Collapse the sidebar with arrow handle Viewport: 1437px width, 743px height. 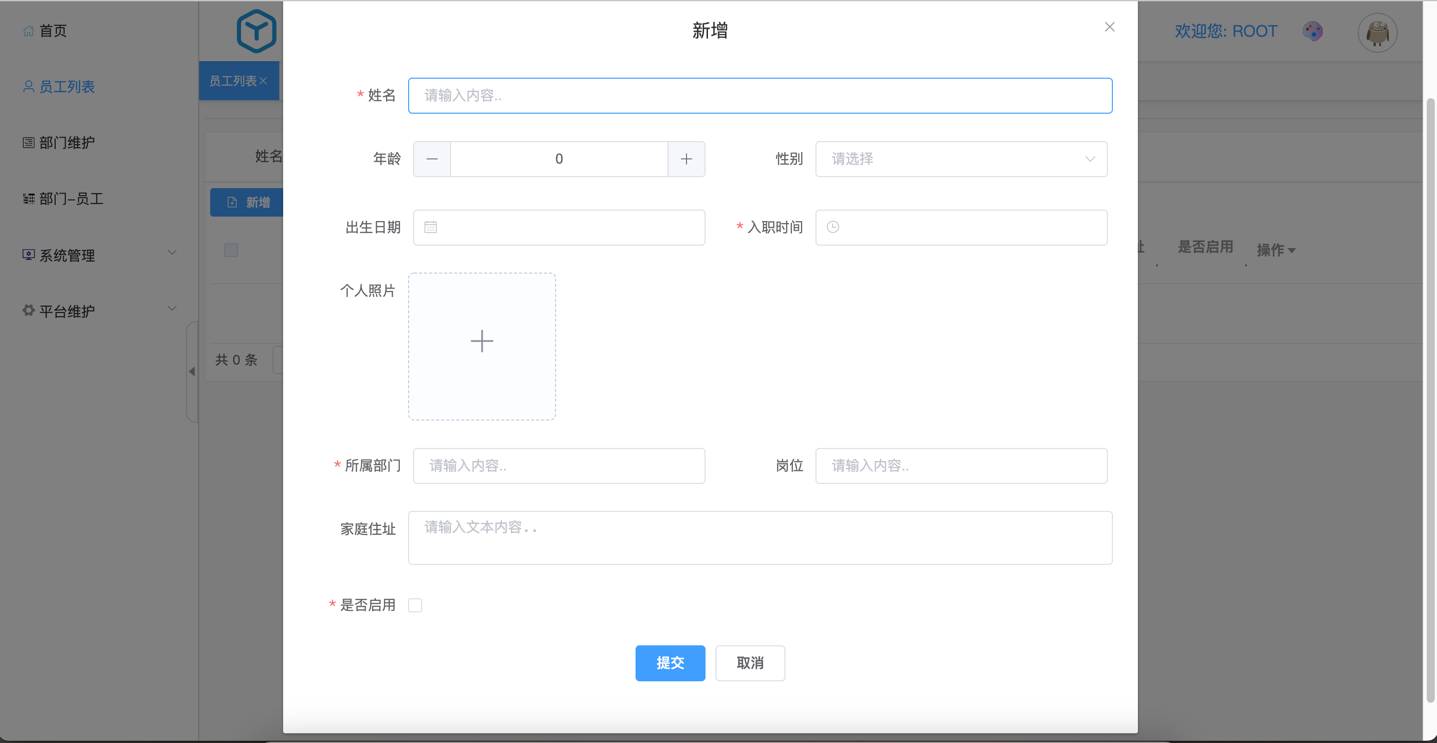pyautogui.click(x=192, y=372)
